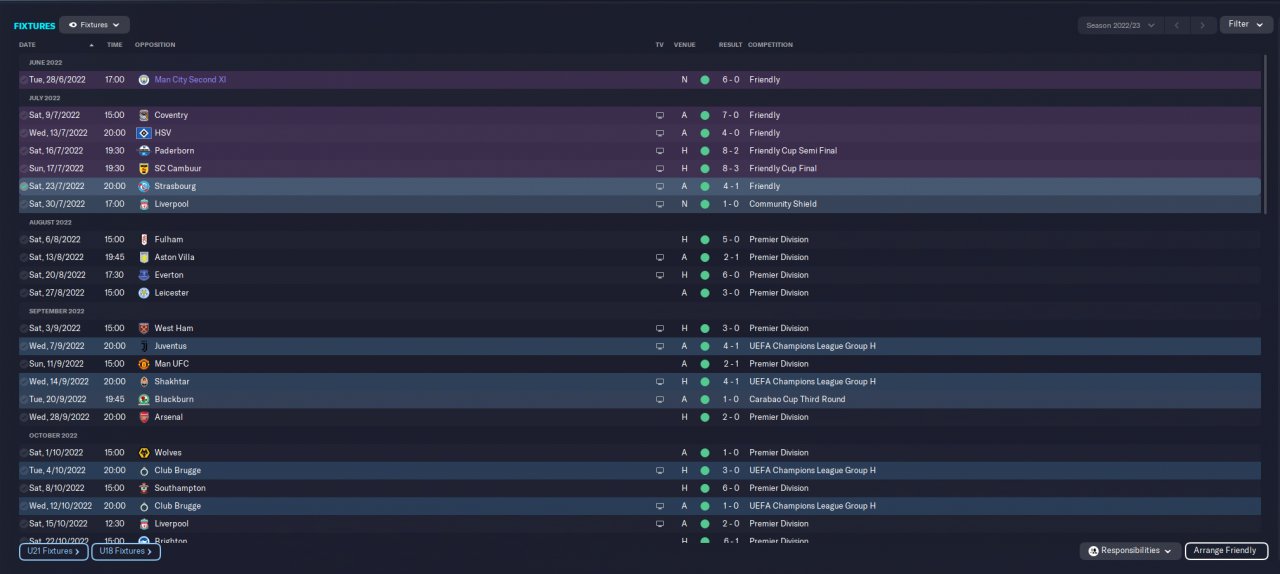The width and height of the screenshot is (1280, 574).
Task: Click the TV broadcast icon on Strasbourg row
Action: (660, 186)
